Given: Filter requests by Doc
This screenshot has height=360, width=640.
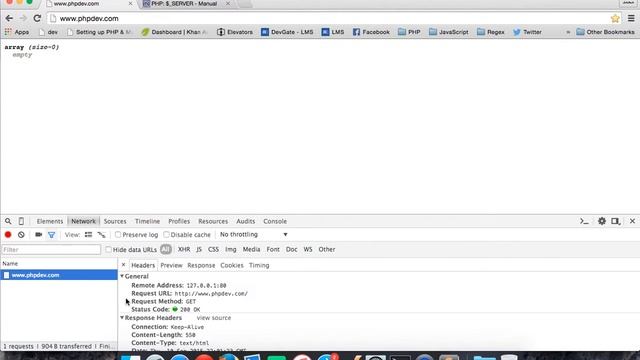Looking at the screenshot, I should point(291,249).
